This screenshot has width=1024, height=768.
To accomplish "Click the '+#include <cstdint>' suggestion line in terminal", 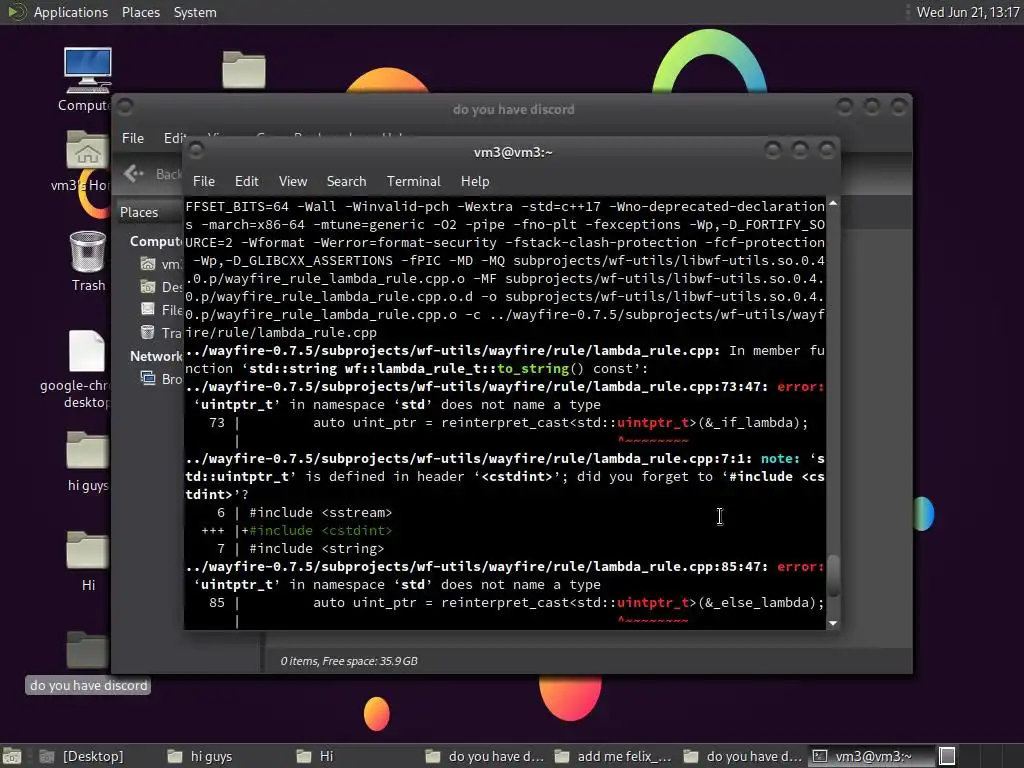I will click(317, 530).
